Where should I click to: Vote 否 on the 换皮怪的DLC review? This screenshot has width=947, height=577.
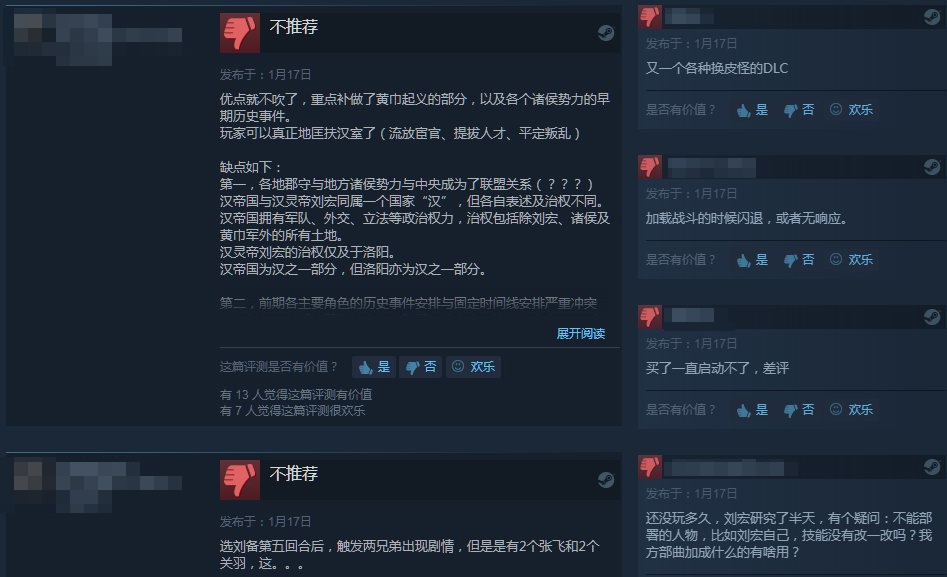798,110
